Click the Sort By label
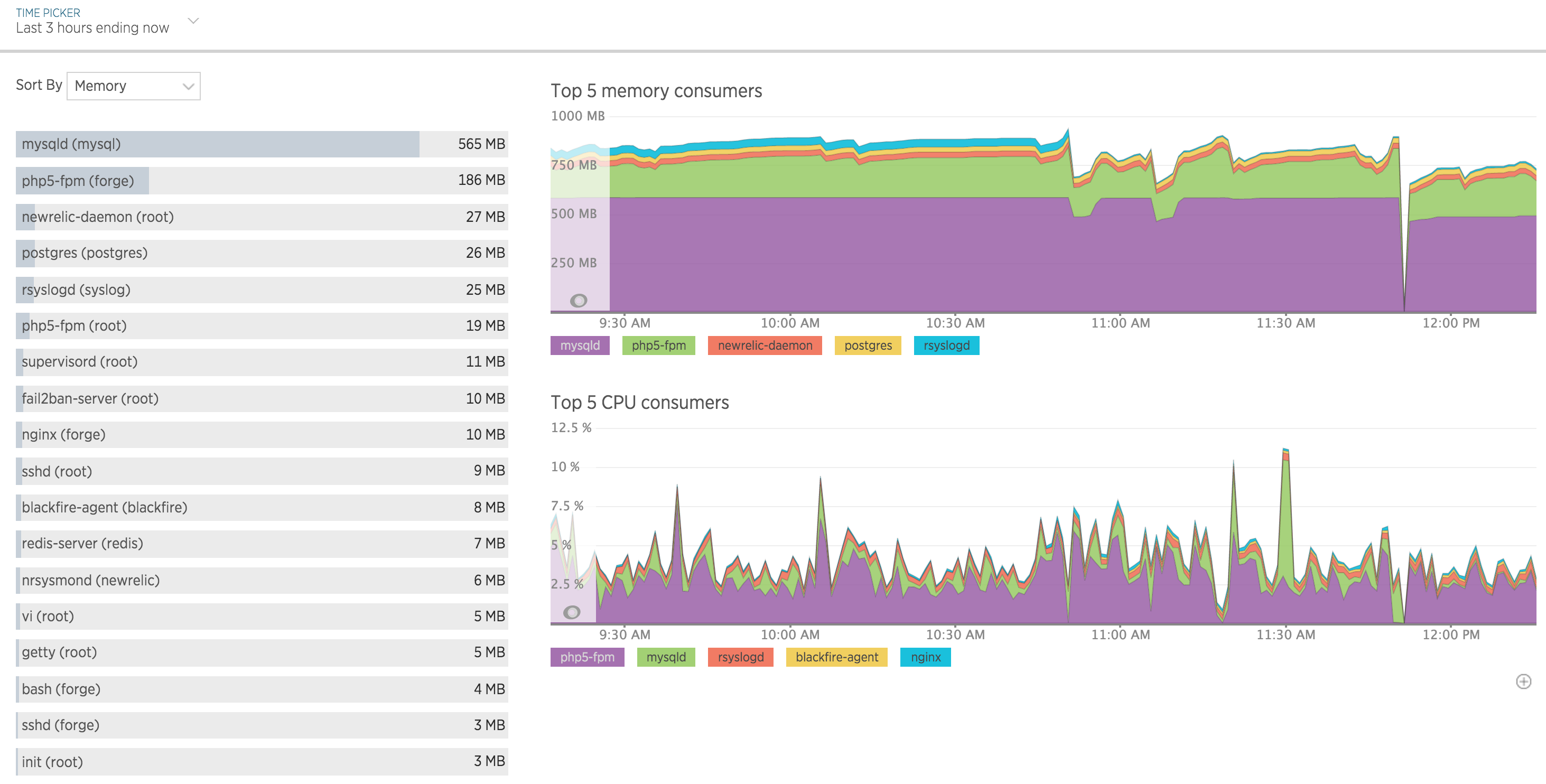 pyautogui.click(x=39, y=85)
